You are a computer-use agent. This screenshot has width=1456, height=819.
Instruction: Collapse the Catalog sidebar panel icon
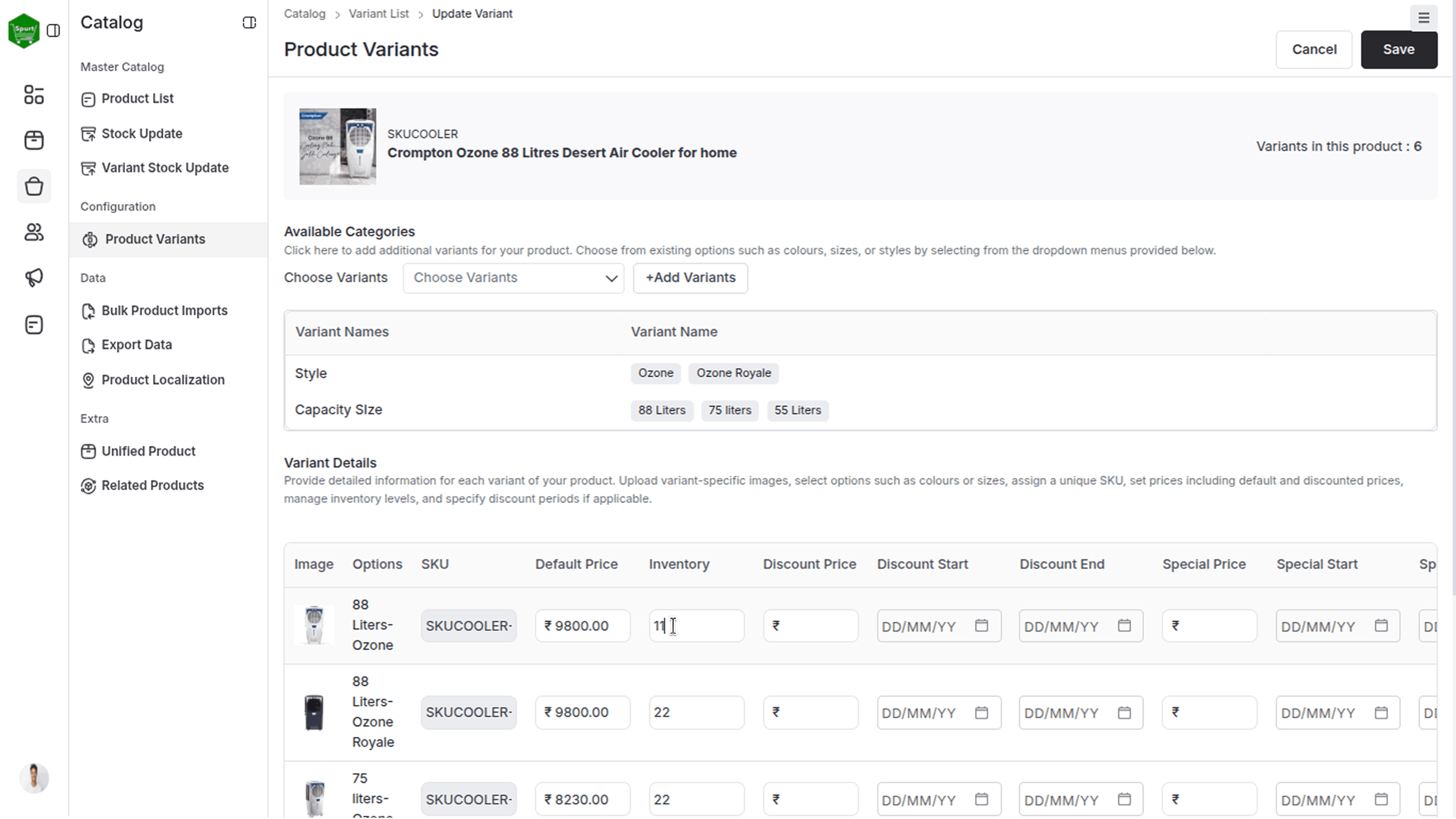tap(249, 23)
